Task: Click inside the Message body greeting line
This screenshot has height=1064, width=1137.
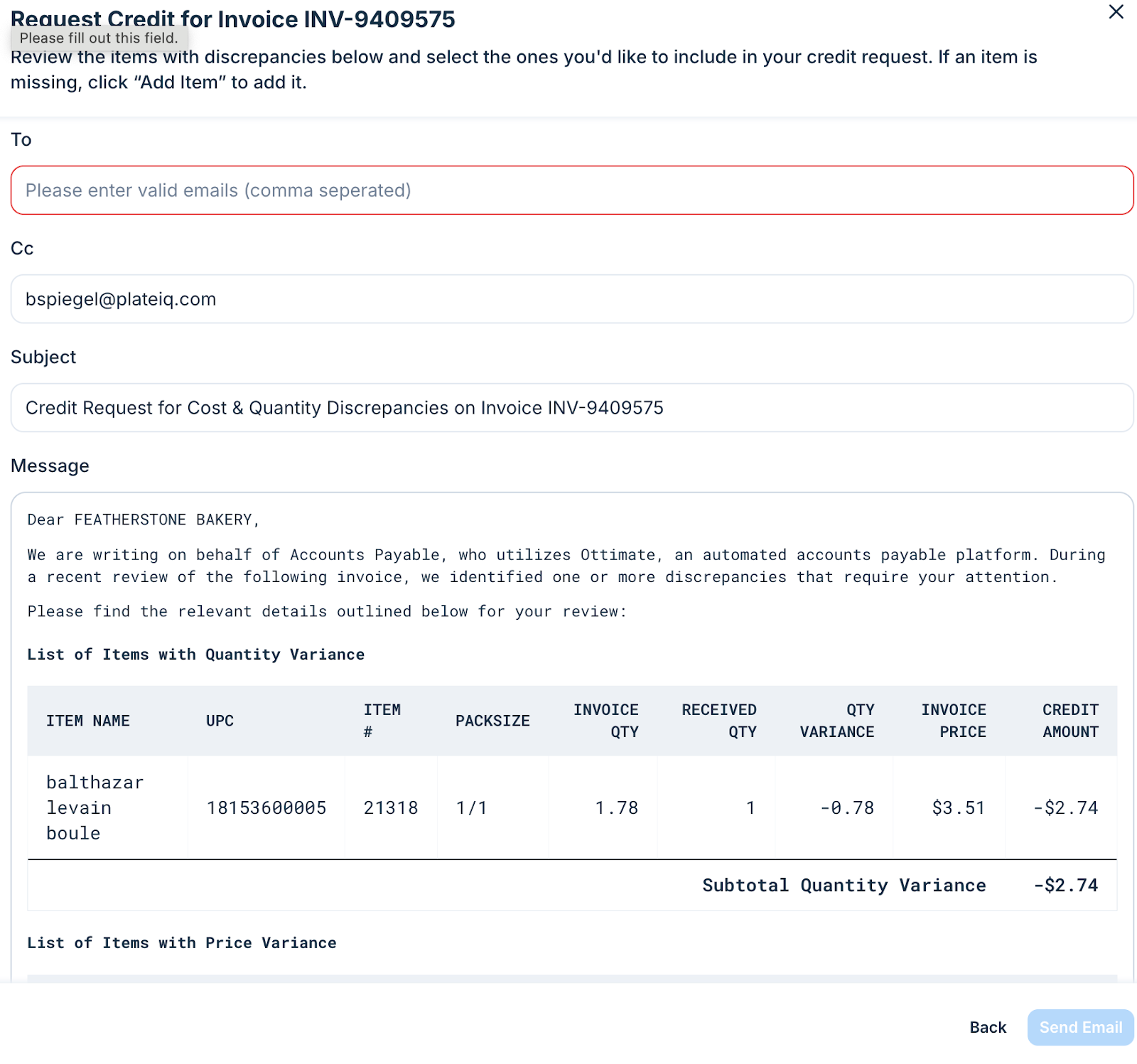Action: tap(144, 520)
